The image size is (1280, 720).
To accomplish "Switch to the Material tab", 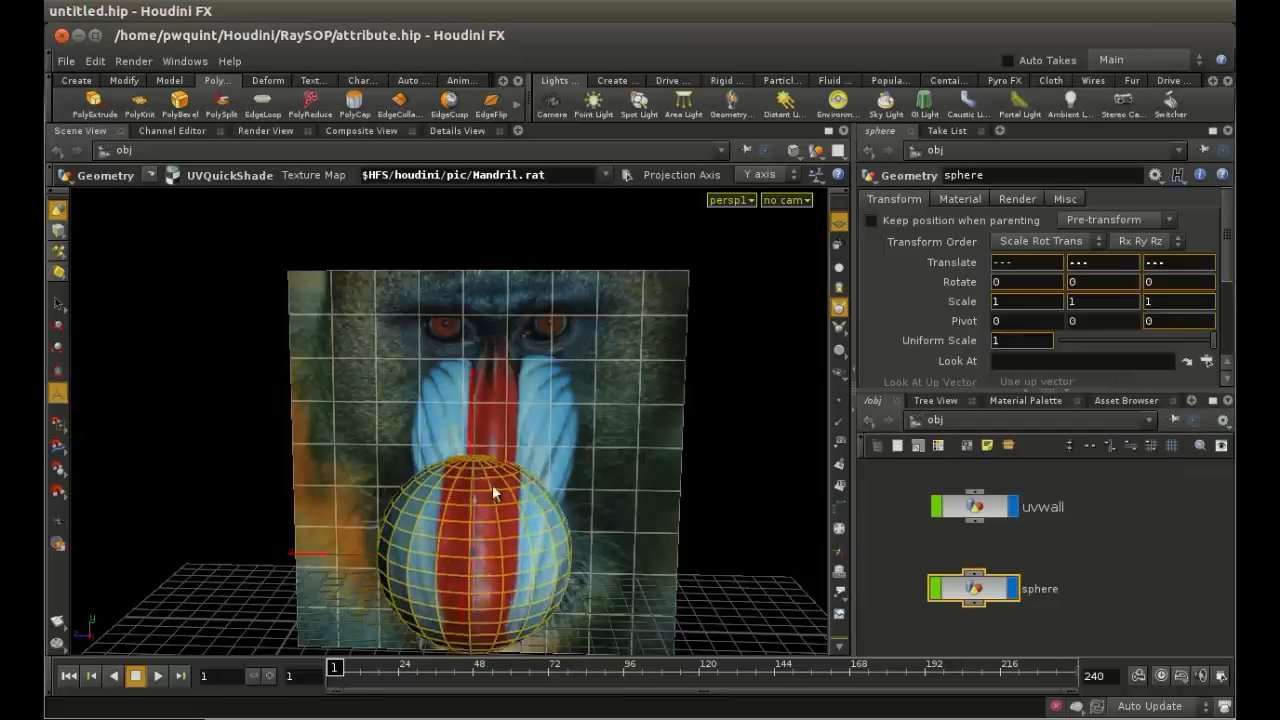I will [x=959, y=199].
